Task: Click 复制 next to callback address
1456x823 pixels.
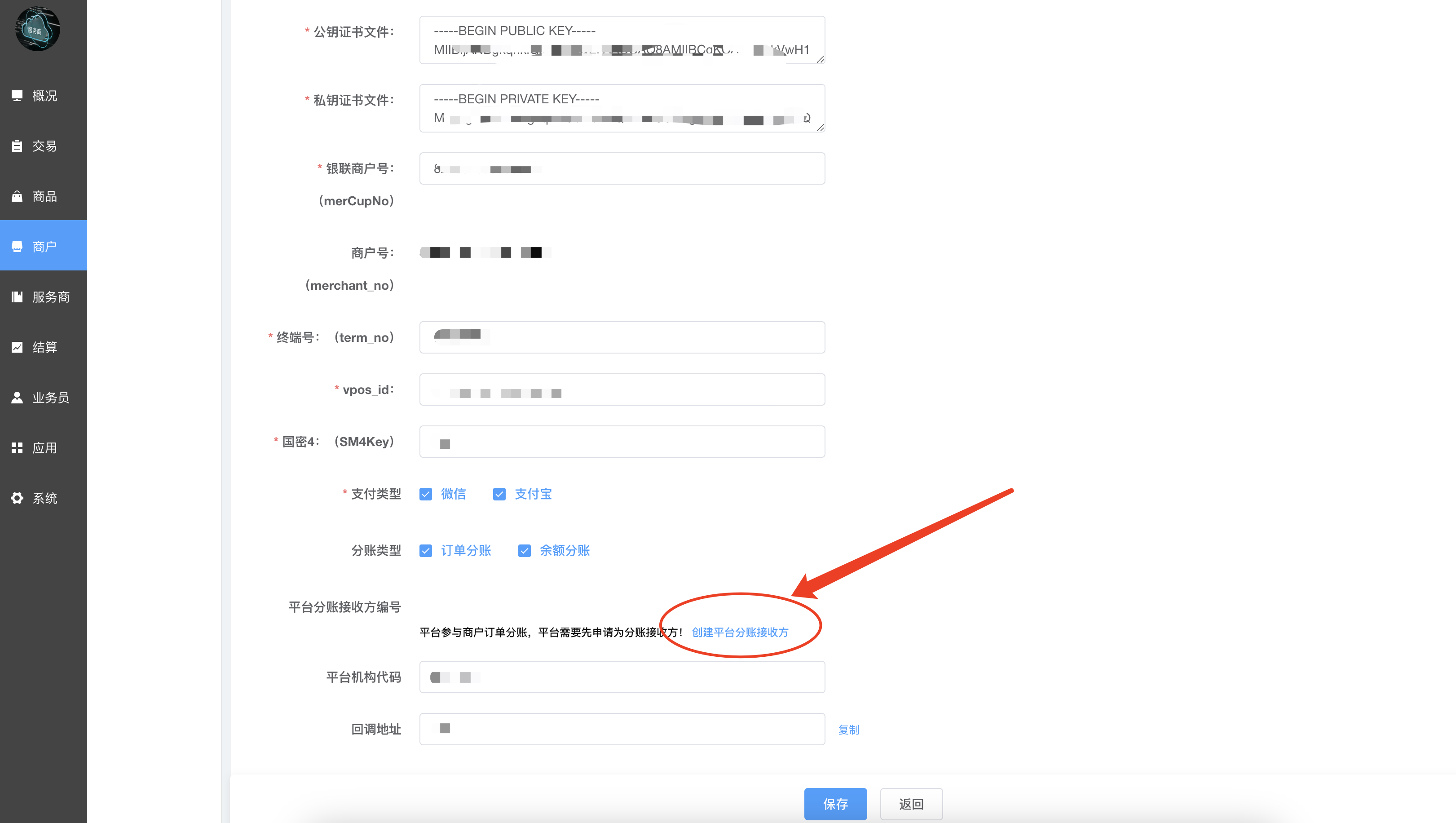Action: (848, 730)
